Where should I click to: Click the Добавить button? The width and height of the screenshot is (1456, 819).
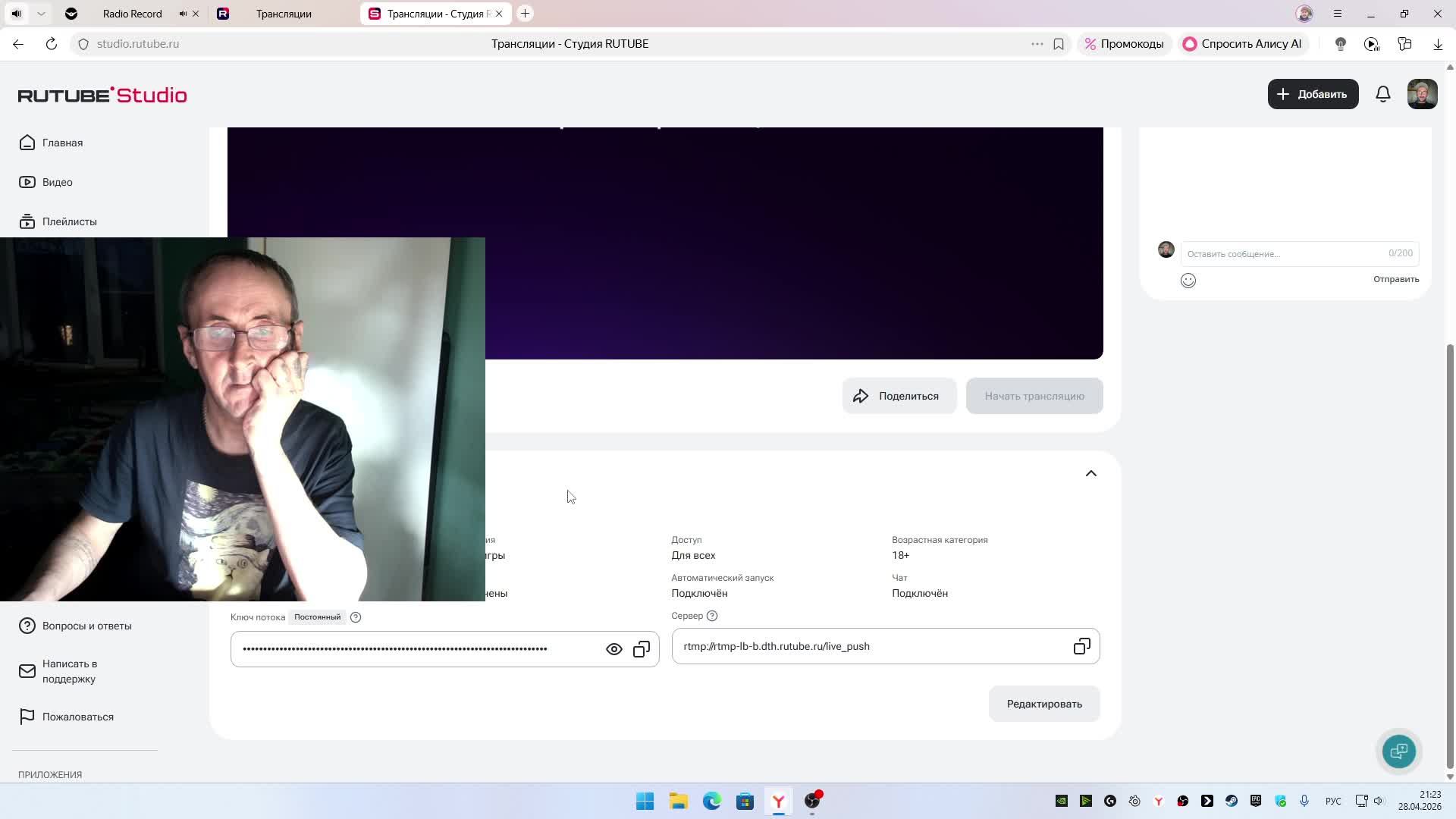[x=1312, y=94]
